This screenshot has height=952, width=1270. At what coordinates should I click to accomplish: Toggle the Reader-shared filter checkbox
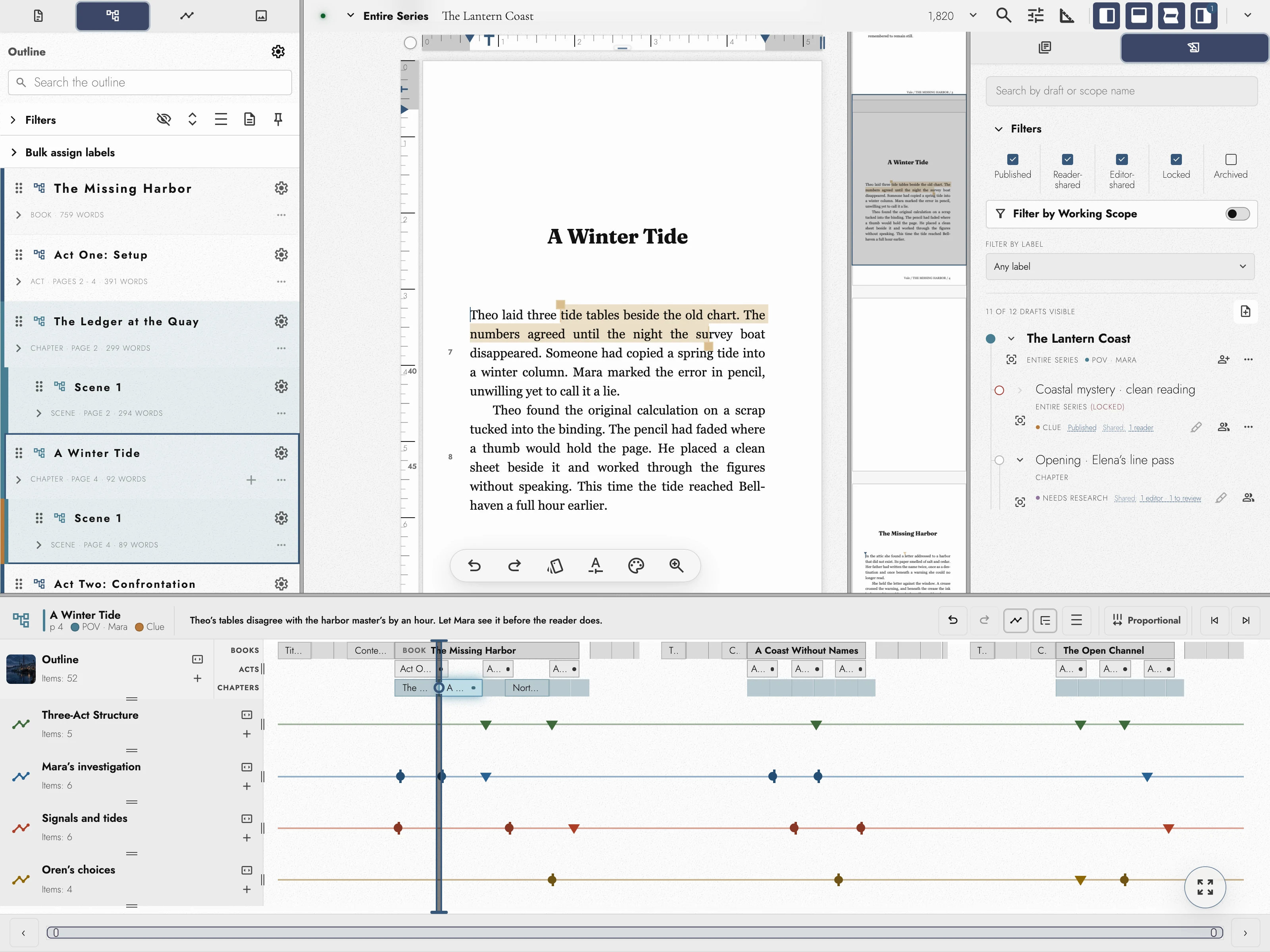click(1067, 159)
